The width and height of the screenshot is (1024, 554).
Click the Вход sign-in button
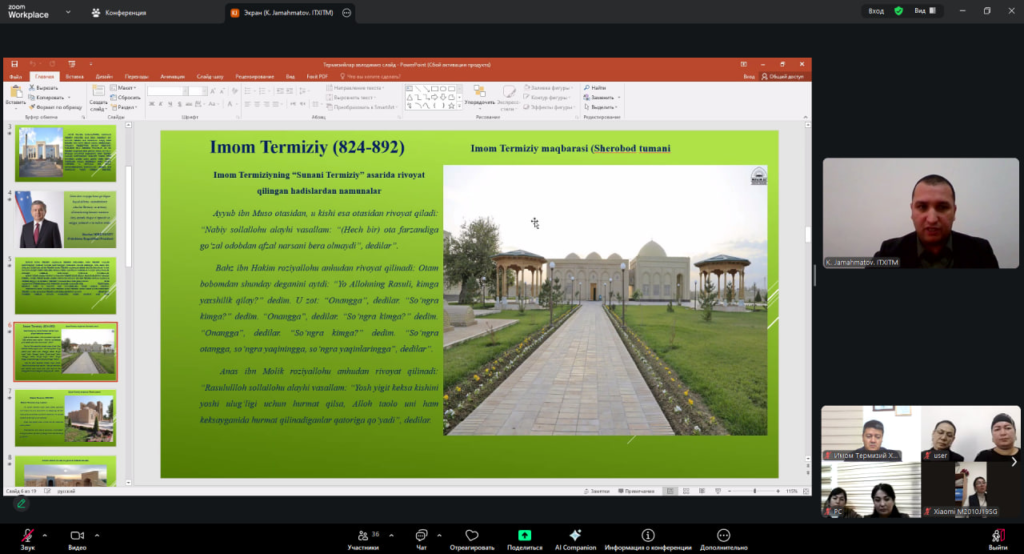click(x=876, y=11)
